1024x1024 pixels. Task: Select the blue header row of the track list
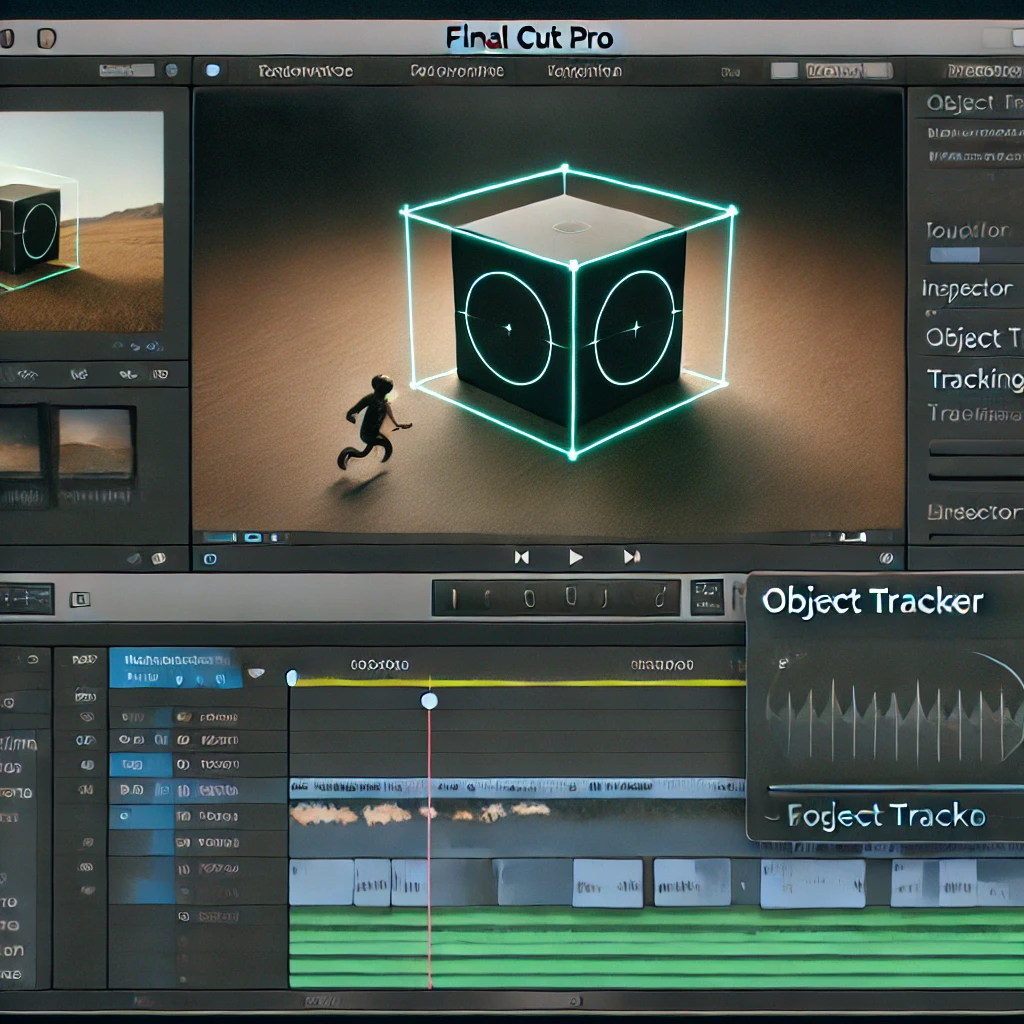[x=176, y=667]
